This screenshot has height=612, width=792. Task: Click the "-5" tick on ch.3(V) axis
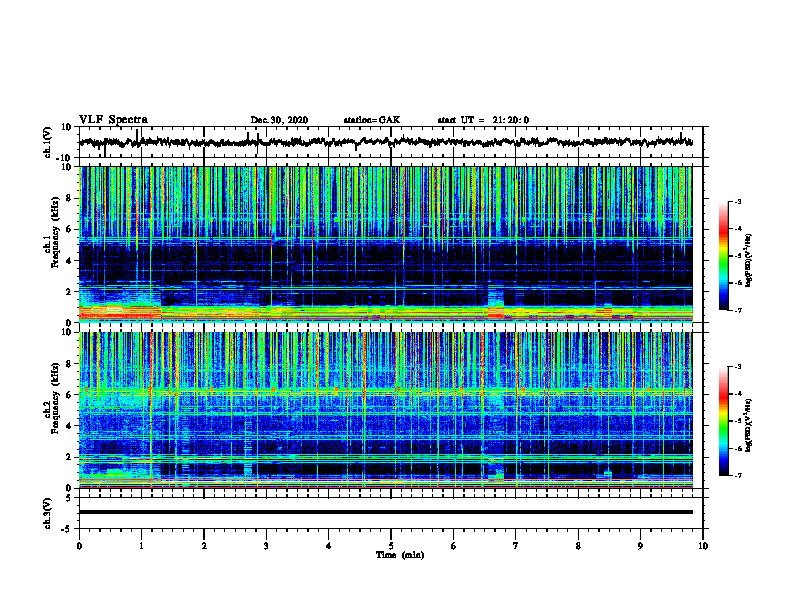click(67, 529)
